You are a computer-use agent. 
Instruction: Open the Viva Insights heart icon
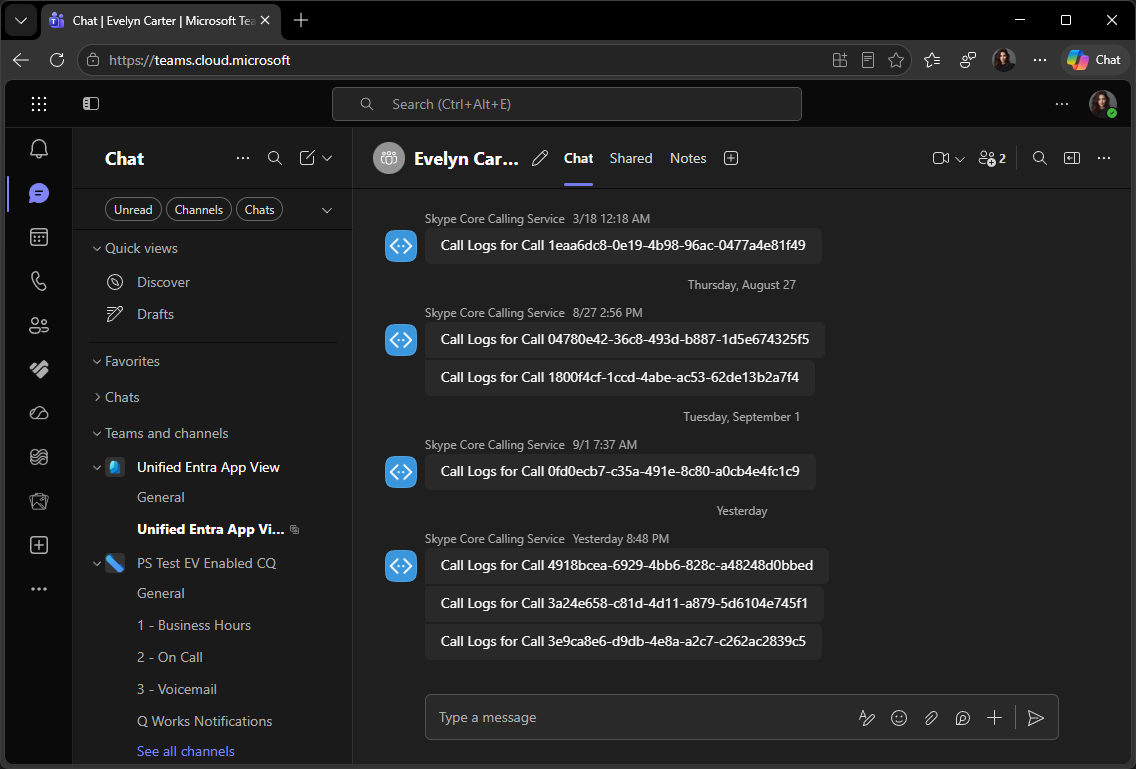tap(39, 369)
